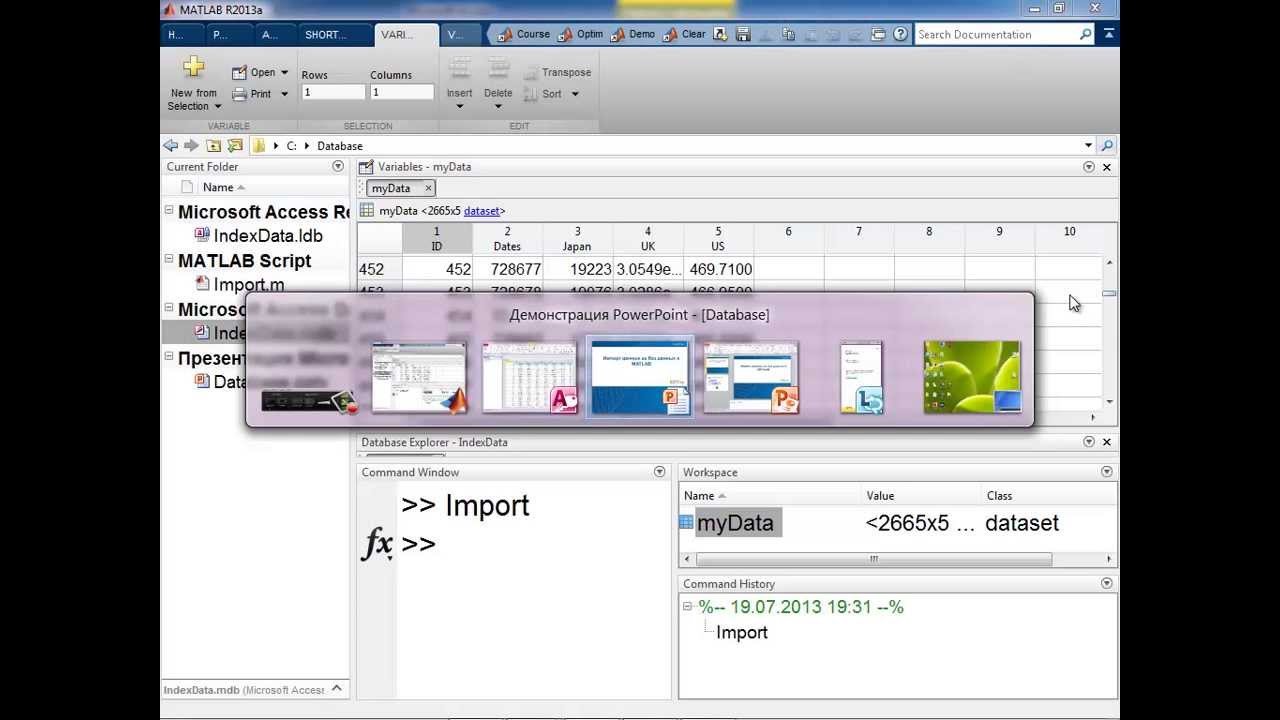Go back in folder history
This screenshot has width=1280, height=720.
coord(171,146)
